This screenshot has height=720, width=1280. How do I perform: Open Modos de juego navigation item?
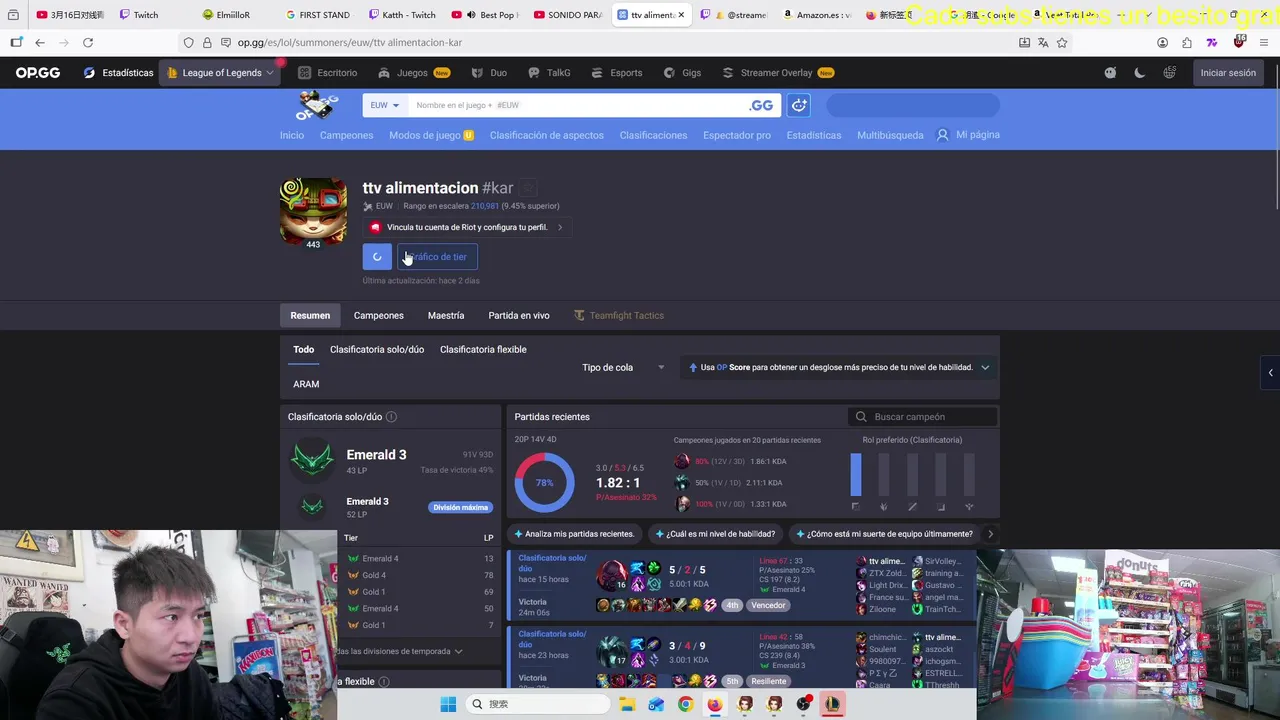(431, 135)
